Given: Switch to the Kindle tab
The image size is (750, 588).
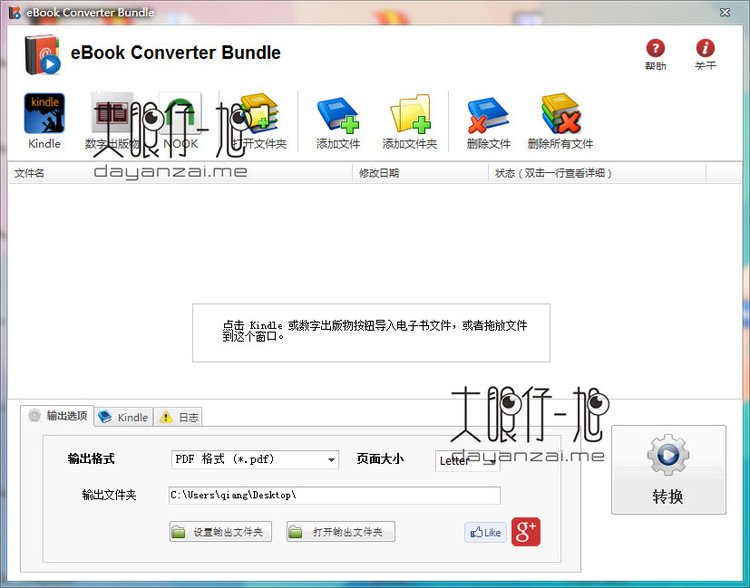Looking at the screenshot, I should coord(124,417).
